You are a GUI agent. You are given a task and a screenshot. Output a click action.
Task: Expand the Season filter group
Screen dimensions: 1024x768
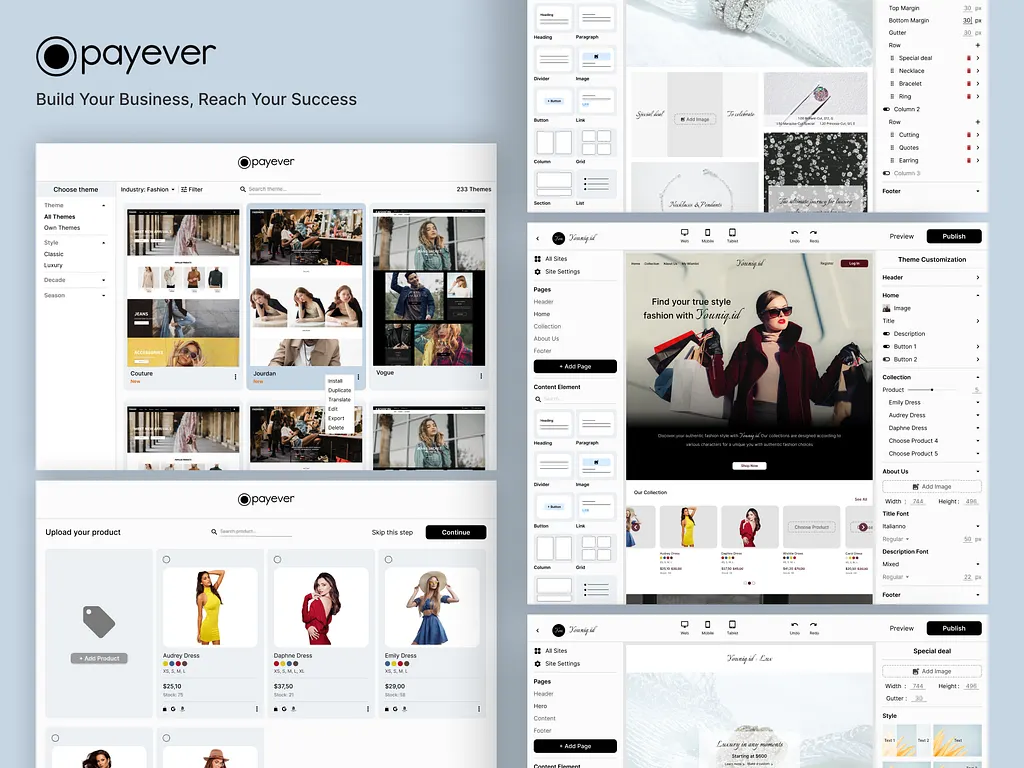pos(104,296)
